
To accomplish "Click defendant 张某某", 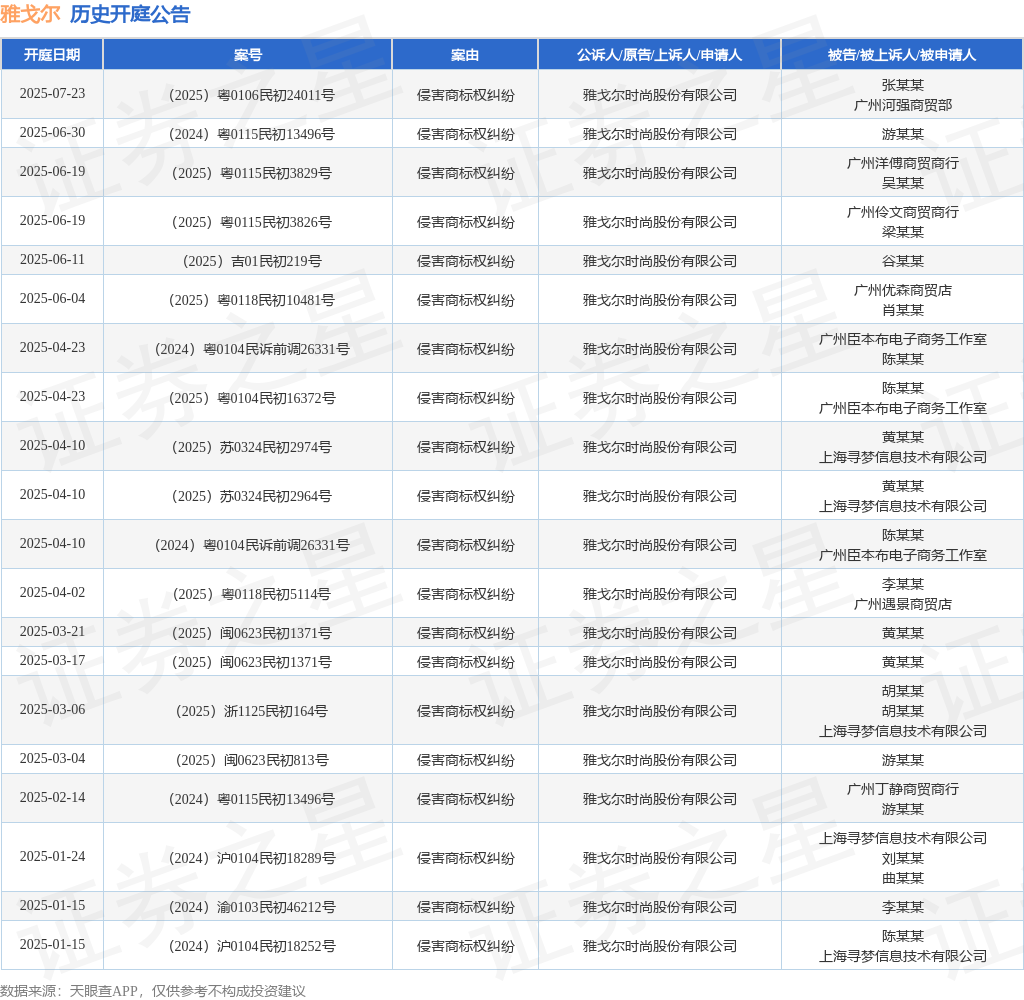I will tap(903, 85).
